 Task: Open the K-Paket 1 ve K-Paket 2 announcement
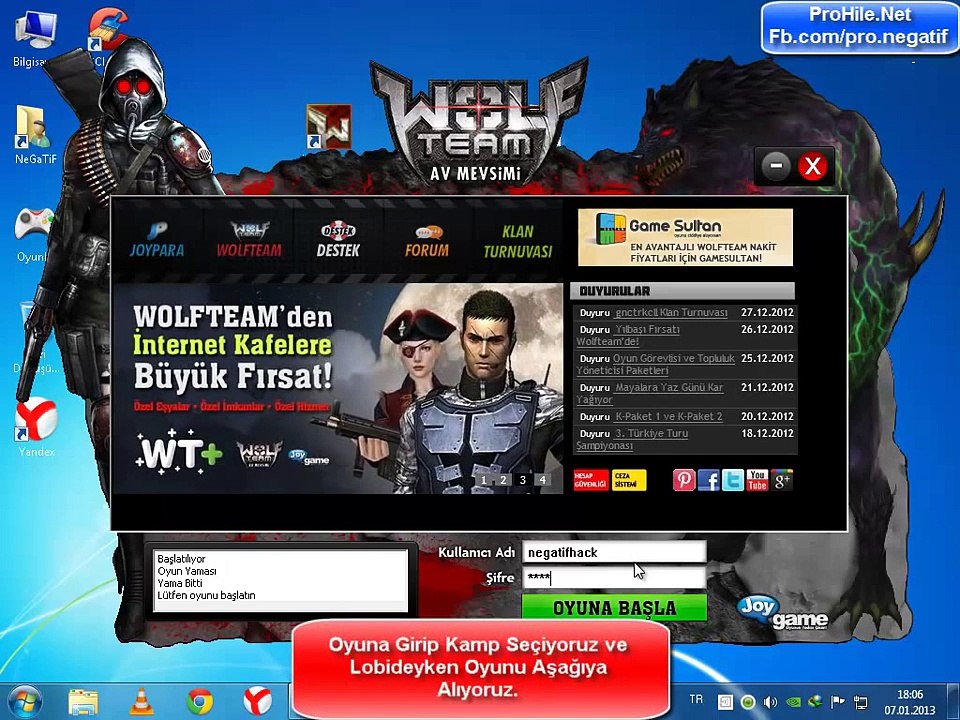[668, 416]
